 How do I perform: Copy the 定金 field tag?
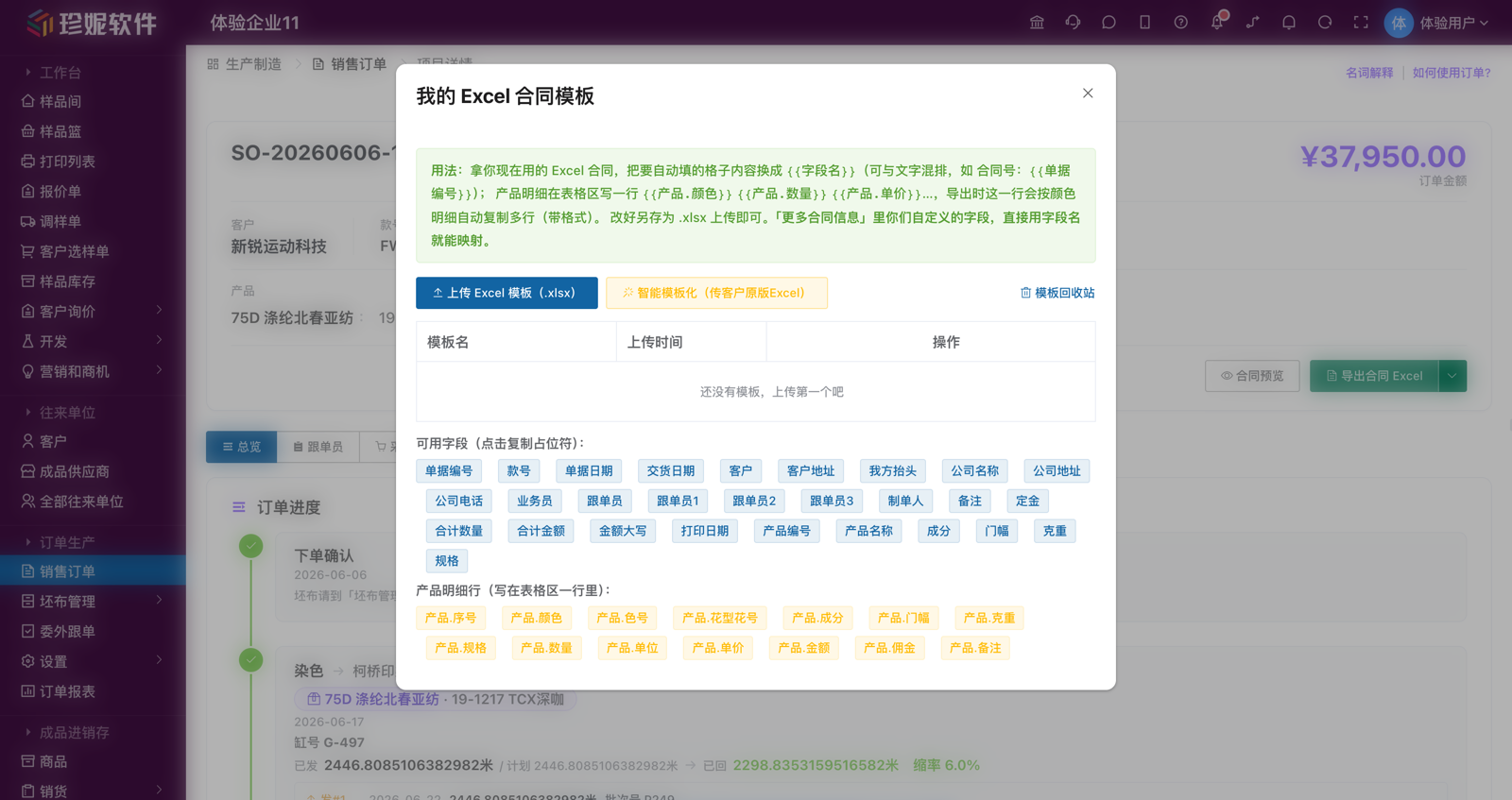click(x=1028, y=502)
